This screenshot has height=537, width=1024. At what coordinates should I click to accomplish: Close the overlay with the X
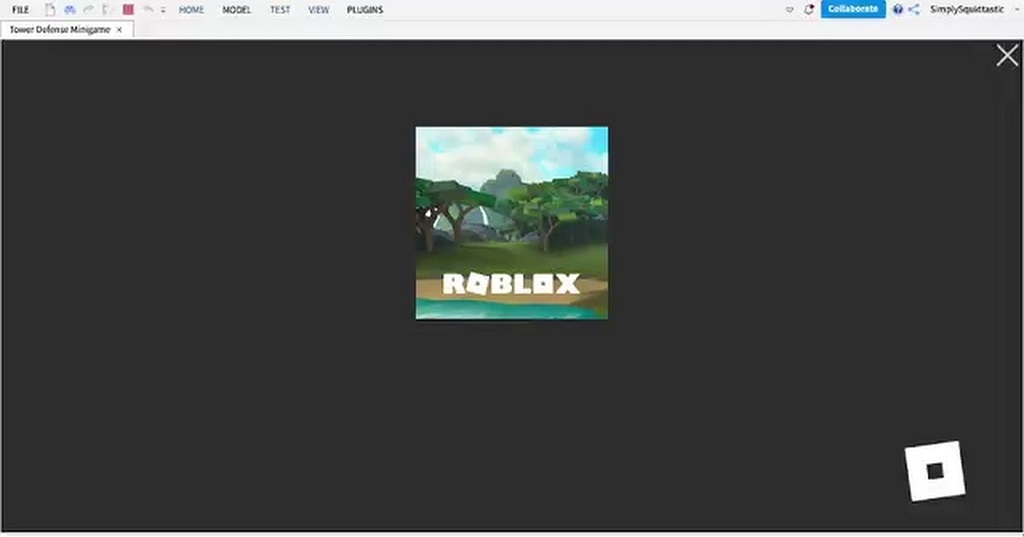click(1007, 56)
